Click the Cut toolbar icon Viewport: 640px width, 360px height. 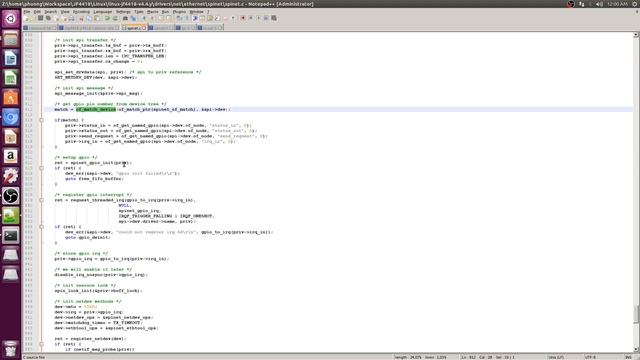(x=81, y=18)
